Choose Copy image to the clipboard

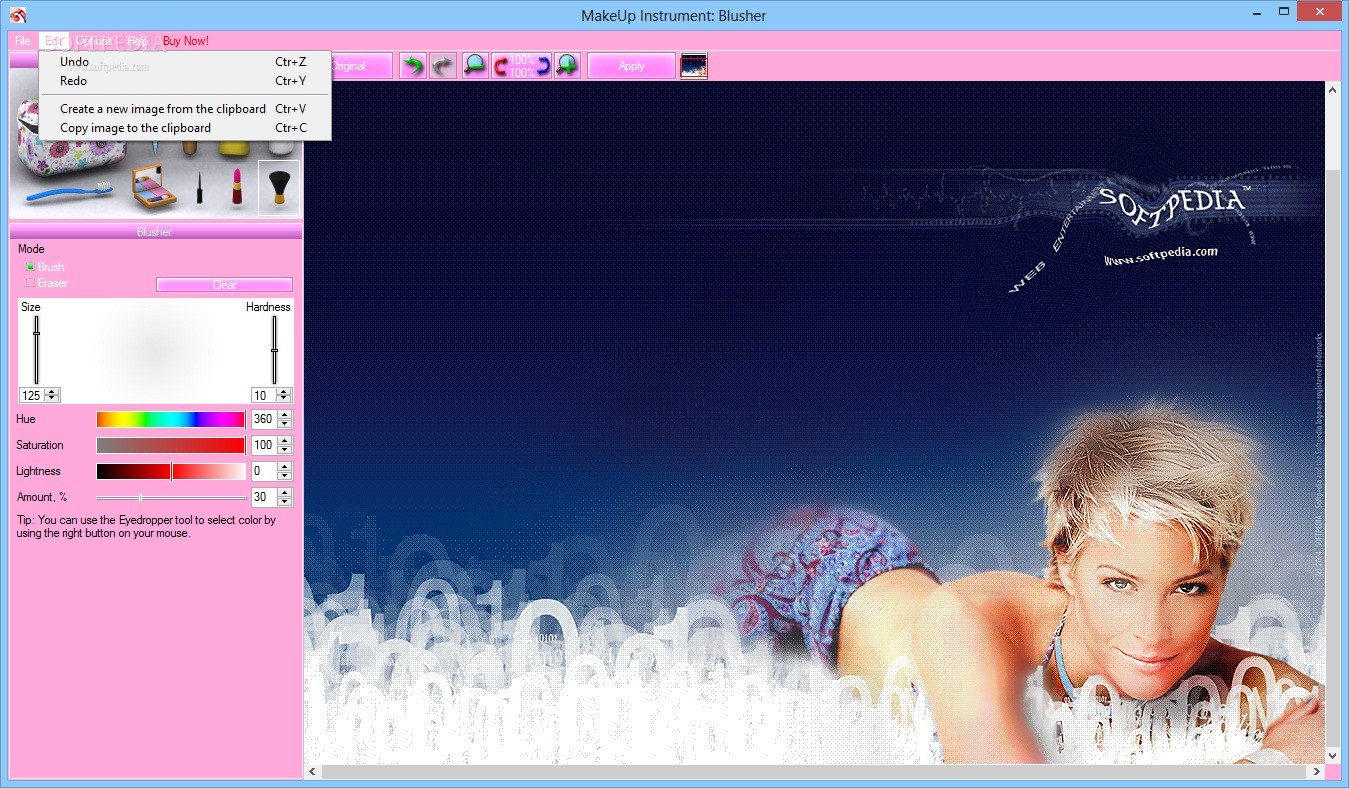pos(185,128)
